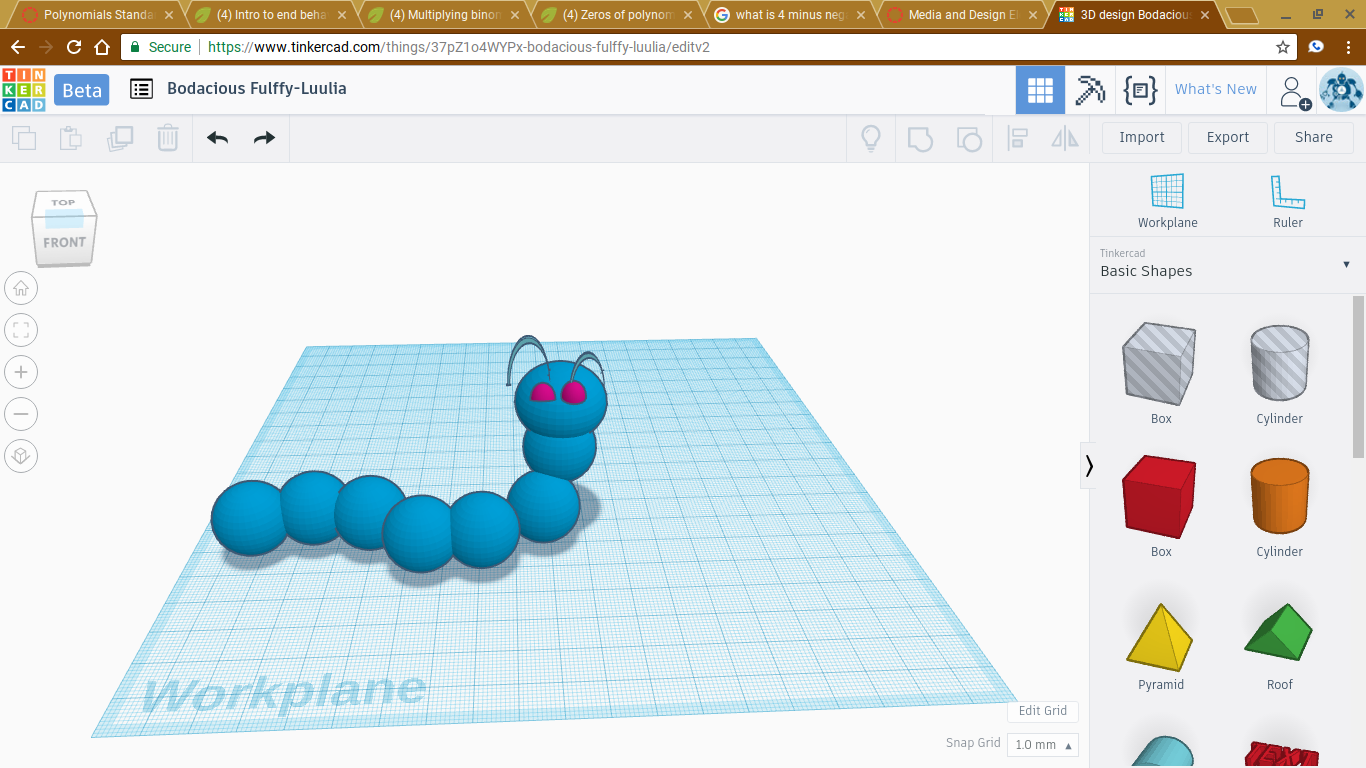Click the Edit Grid button
Screen dimensions: 1366x768
pos(1042,711)
